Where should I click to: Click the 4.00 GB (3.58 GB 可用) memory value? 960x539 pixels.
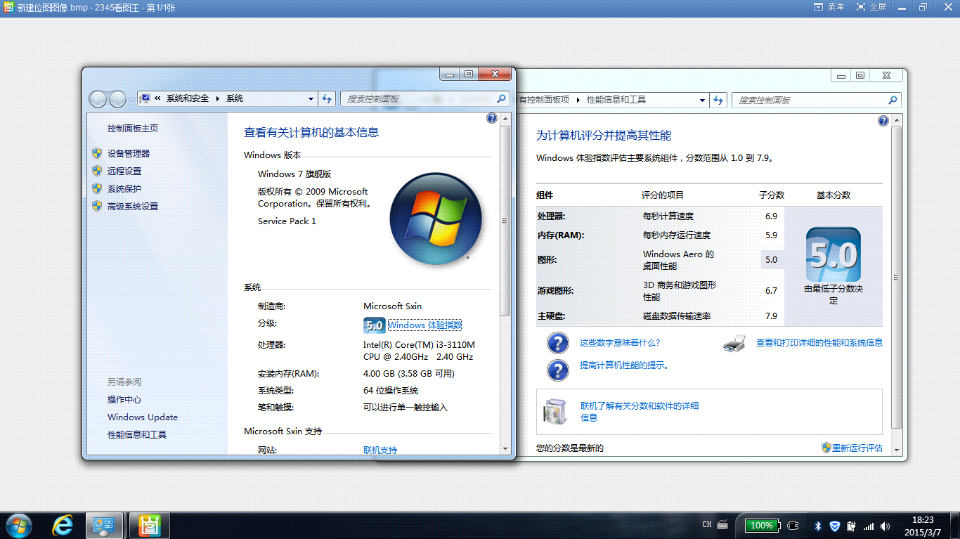[x=409, y=374]
